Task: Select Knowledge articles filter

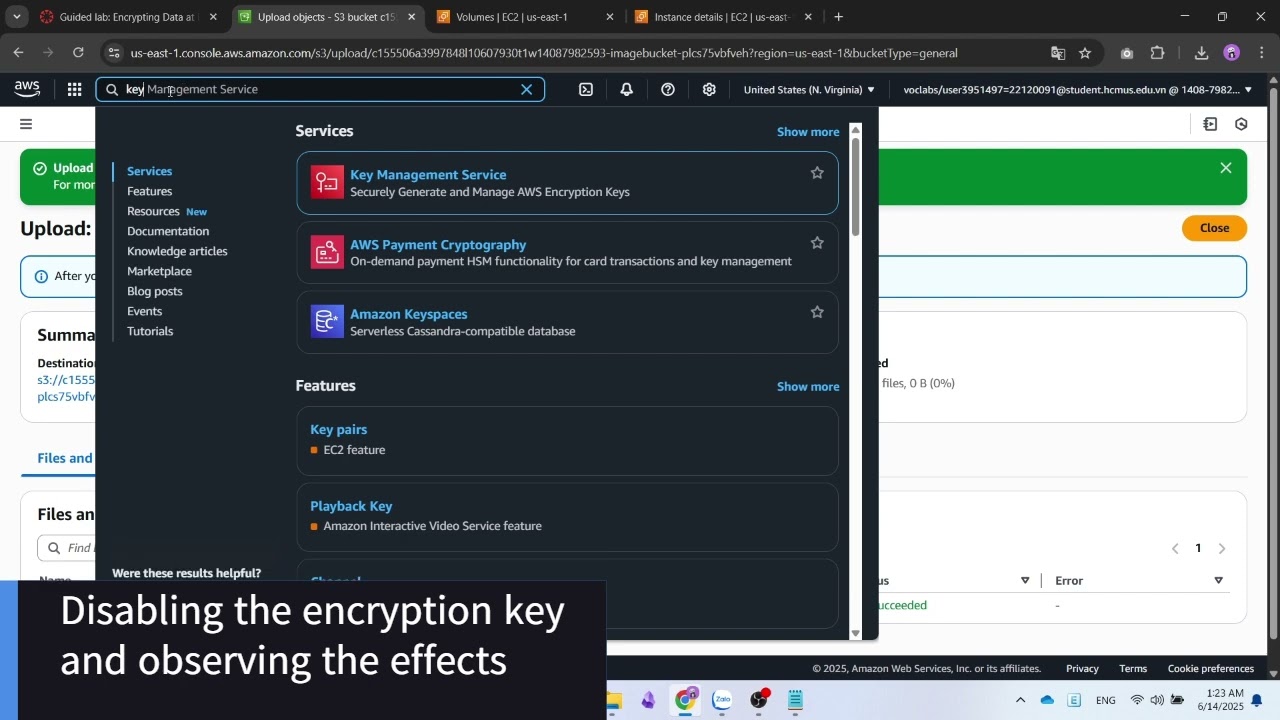Action: coord(177,251)
